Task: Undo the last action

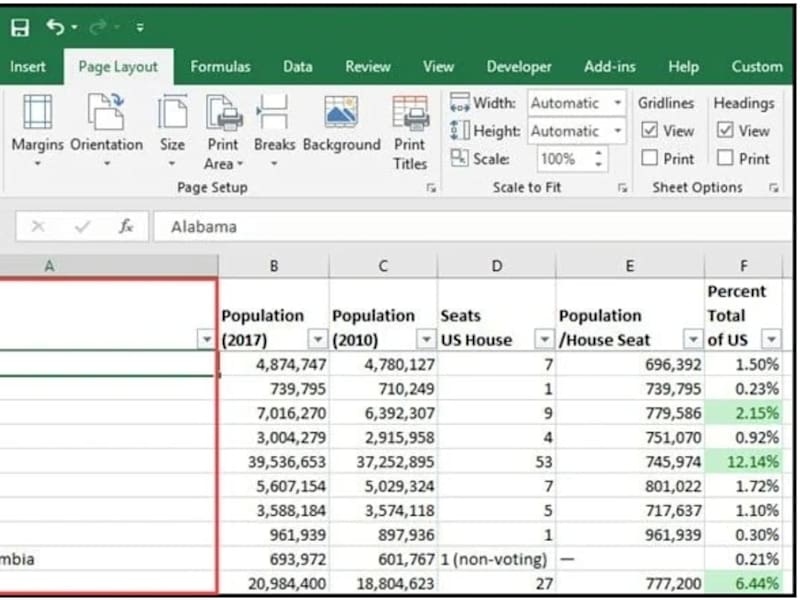Action: pos(55,27)
